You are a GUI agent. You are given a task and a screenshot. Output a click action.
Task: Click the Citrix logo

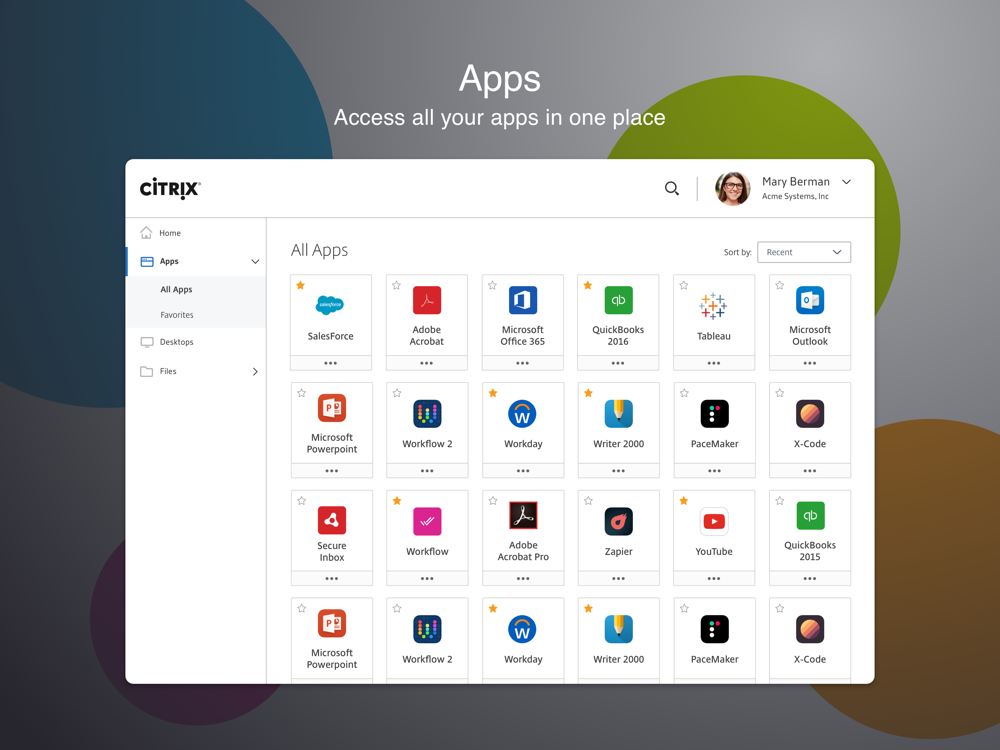170,189
